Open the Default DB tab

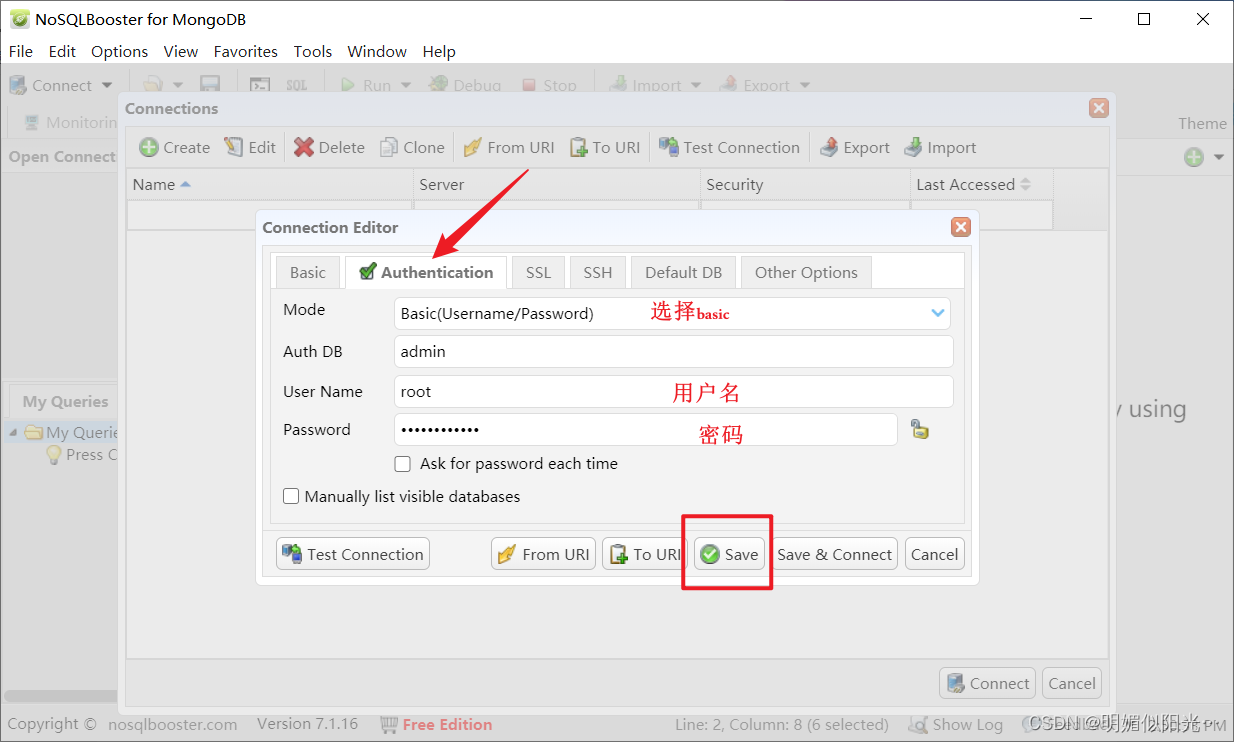(x=683, y=272)
